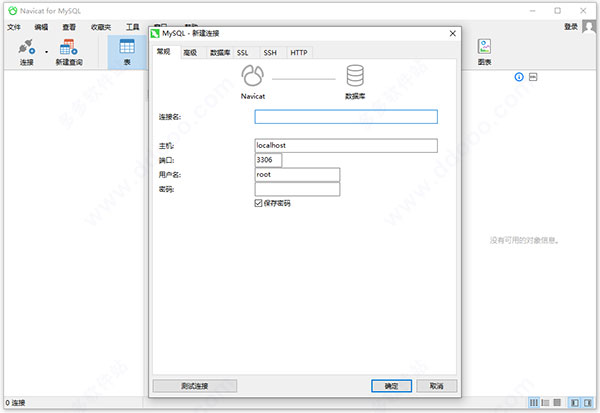This screenshot has height=413, width=600.
Task: Click the 测试连接 Test Connection button
Action: (x=195, y=386)
